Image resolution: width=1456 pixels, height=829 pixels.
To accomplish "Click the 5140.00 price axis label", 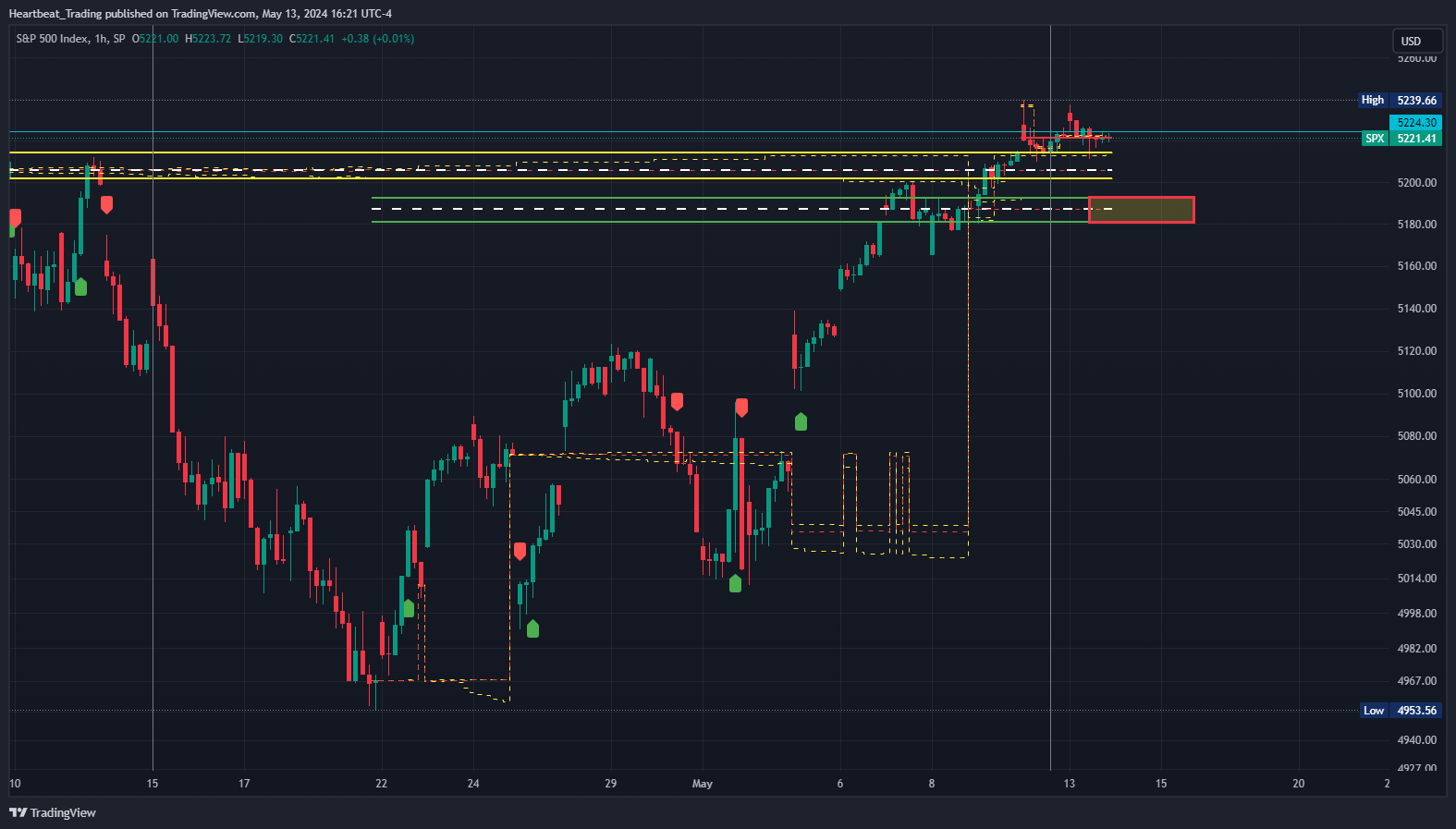I will coord(1417,309).
